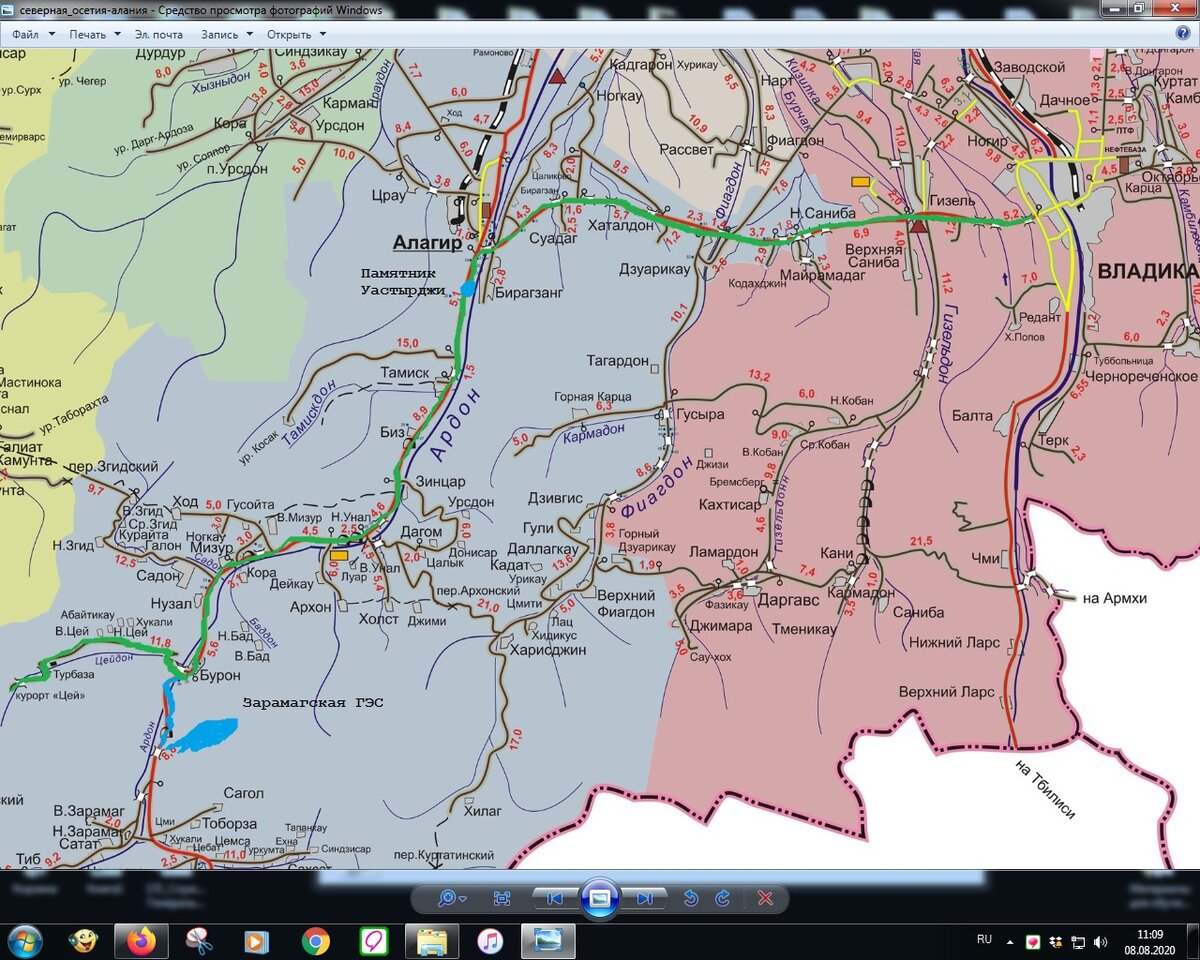Click the Dropbox tray icon
This screenshot has width=1200, height=960.
coord(1056,941)
